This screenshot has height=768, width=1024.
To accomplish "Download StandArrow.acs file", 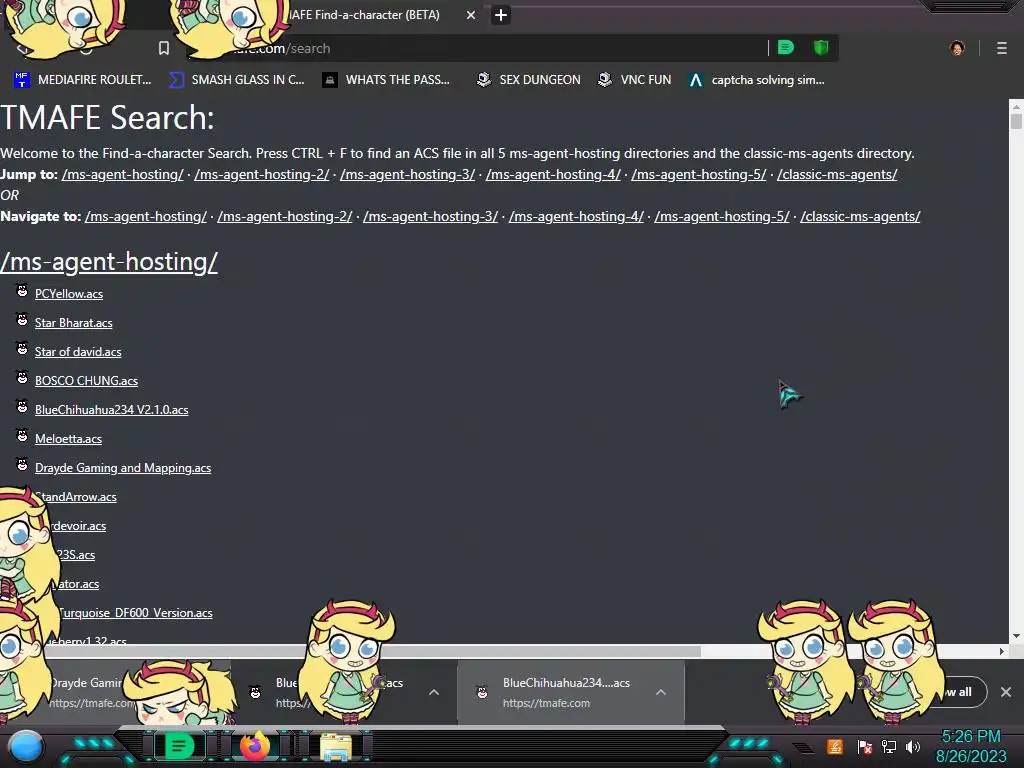I will click(x=76, y=497).
